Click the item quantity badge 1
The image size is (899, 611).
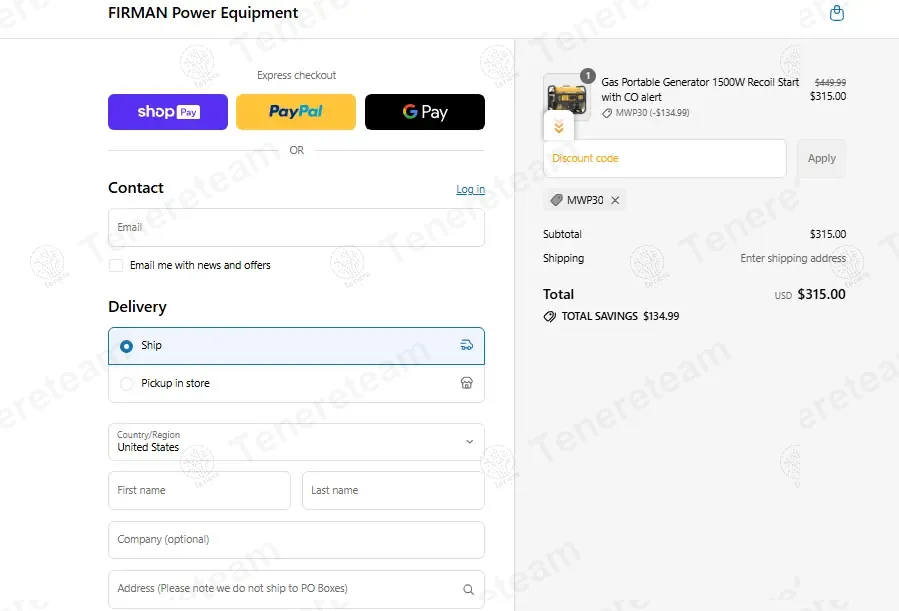pyautogui.click(x=588, y=76)
